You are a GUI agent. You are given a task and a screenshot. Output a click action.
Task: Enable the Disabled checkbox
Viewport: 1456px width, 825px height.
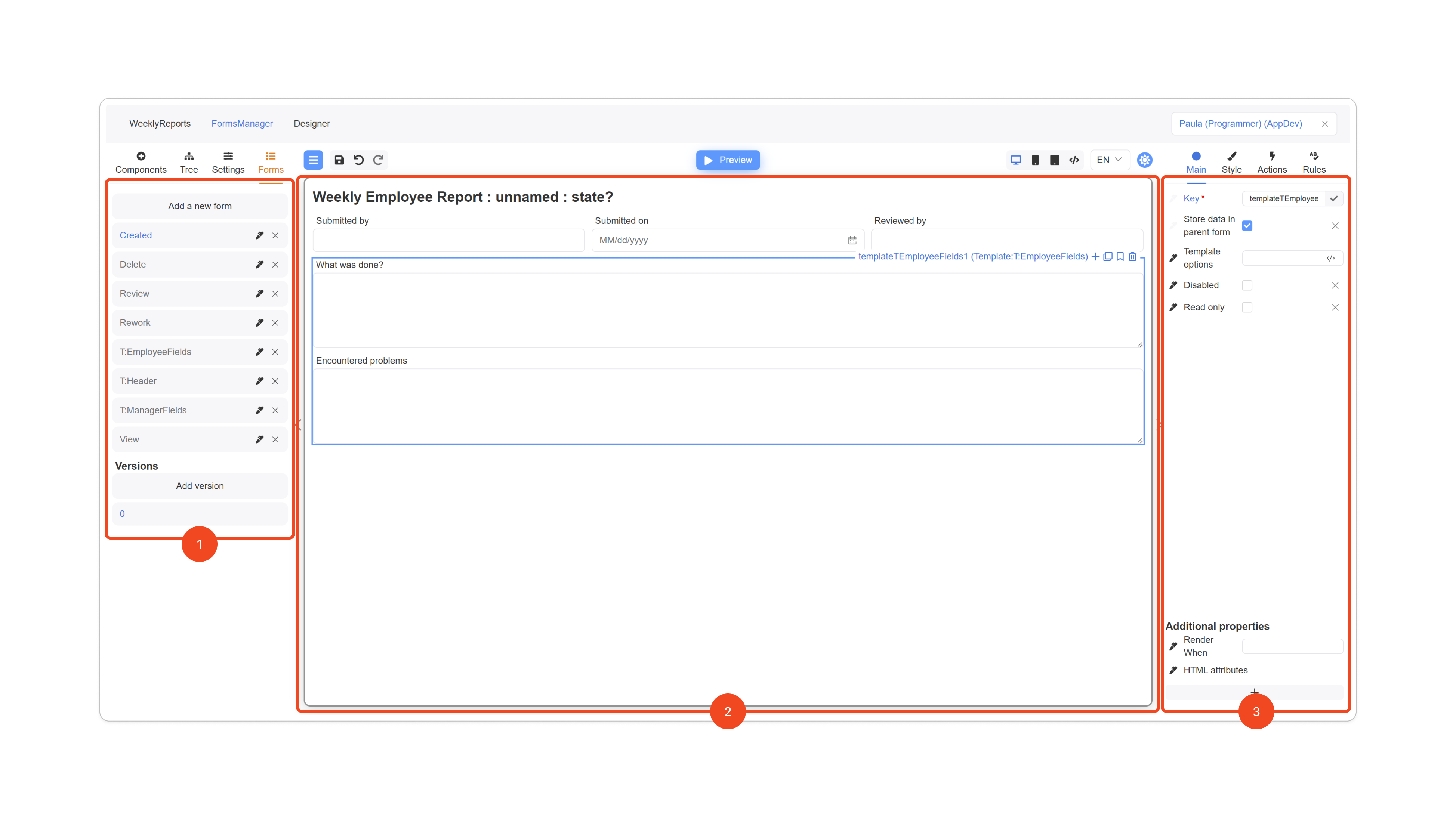point(1247,285)
